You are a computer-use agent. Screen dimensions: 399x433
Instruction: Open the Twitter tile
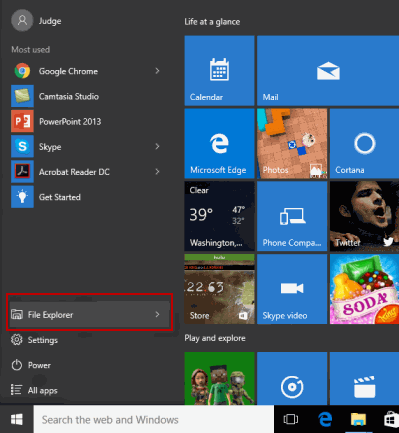364,216
